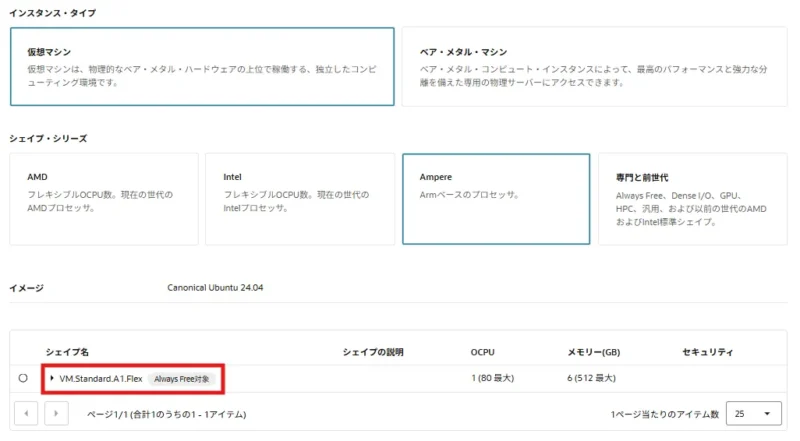This screenshot has width=800, height=441.
Task: Select the ベア・メタル・マシン instance type card
Action: 594,66
